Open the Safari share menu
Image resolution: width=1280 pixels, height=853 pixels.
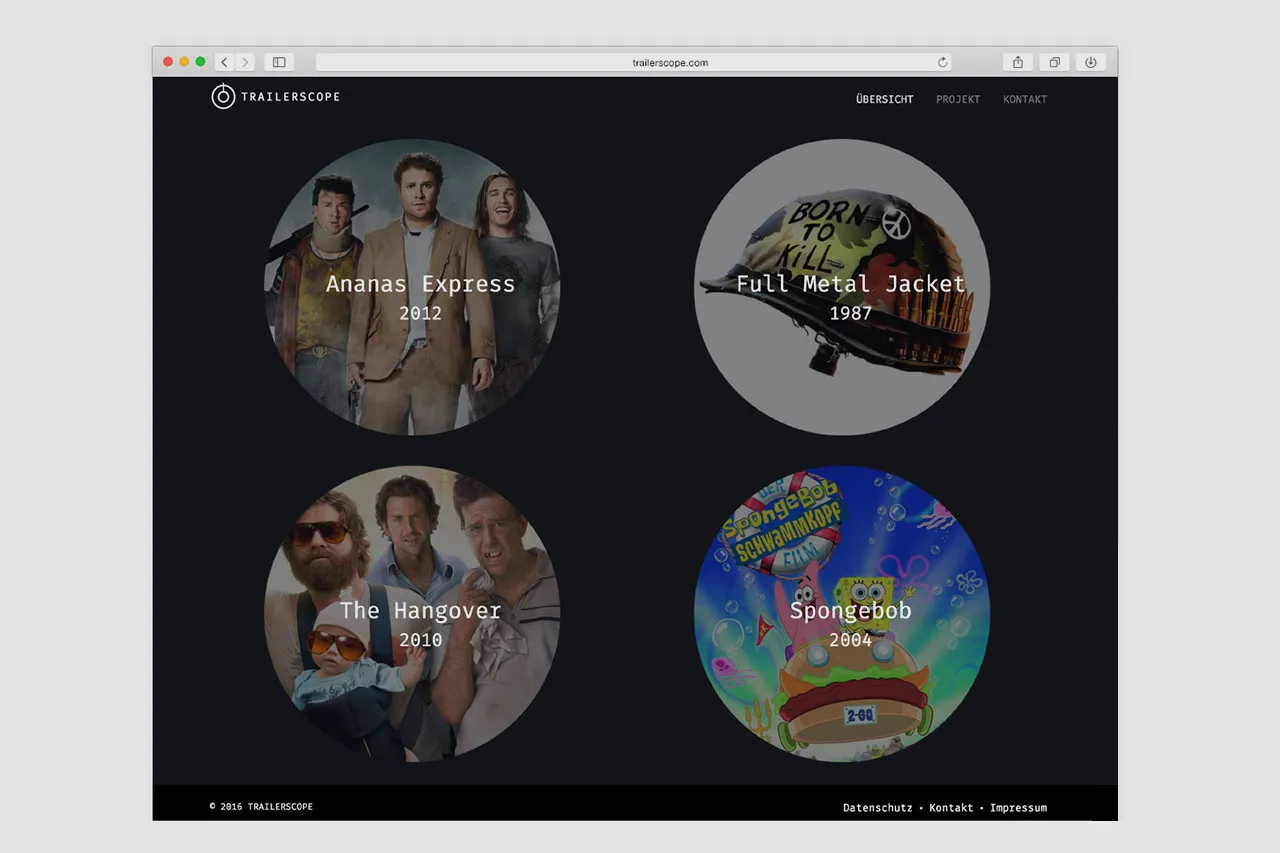point(1018,62)
